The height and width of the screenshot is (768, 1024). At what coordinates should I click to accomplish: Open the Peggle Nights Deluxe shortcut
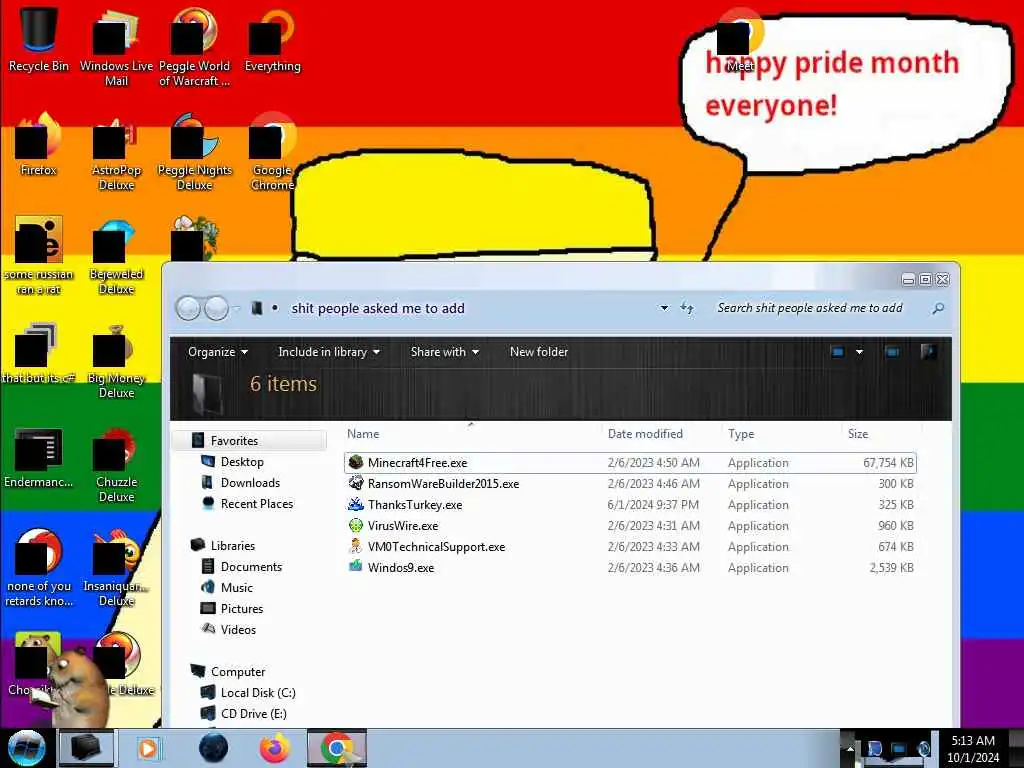tap(195, 152)
